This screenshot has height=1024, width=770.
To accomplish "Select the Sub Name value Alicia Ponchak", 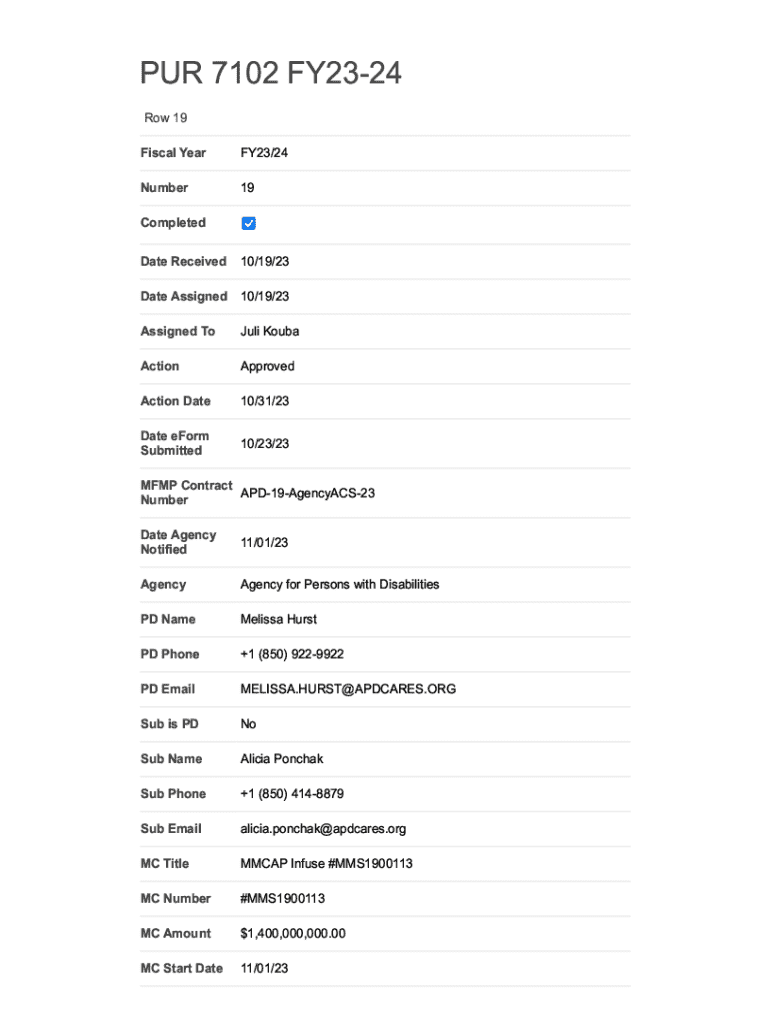I will pos(281,759).
